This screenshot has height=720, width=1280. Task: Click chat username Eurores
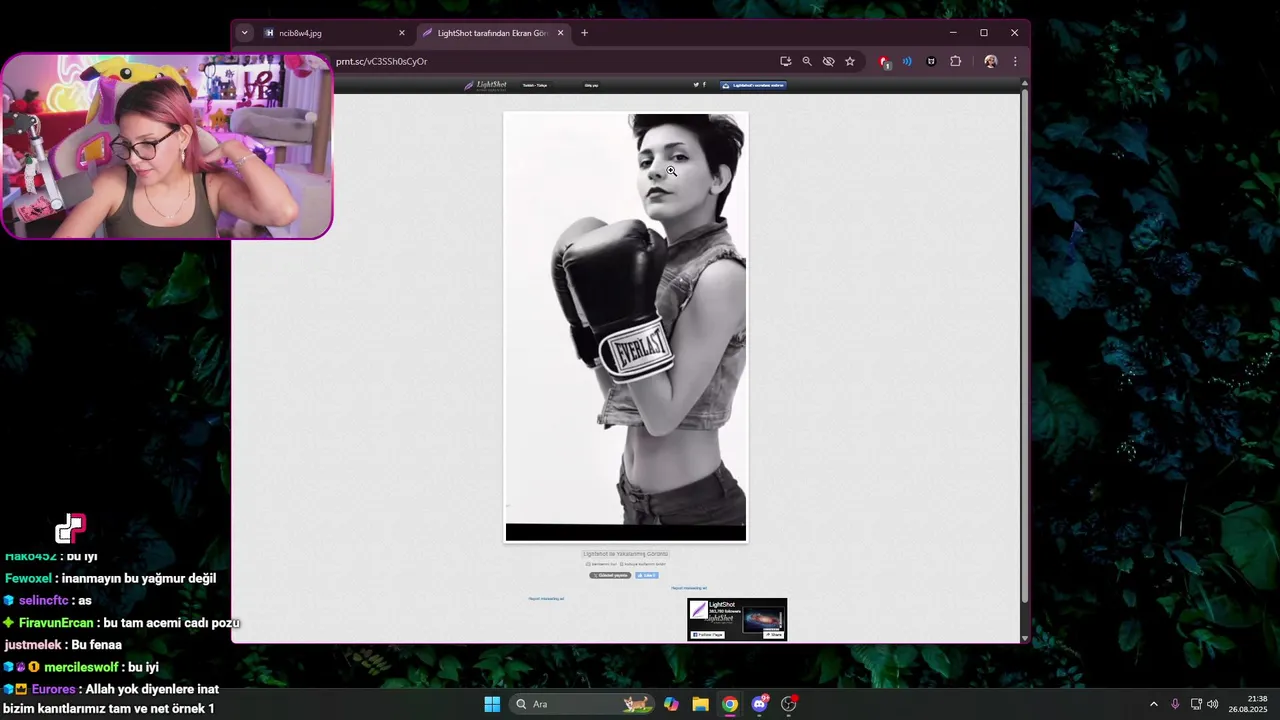pyautogui.click(x=53, y=689)
